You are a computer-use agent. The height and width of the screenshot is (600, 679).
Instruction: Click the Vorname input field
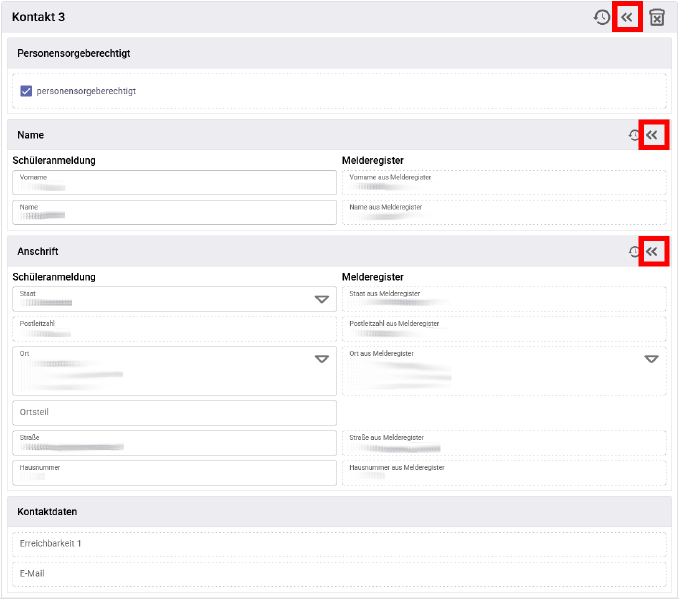click(x=175, y=182)
